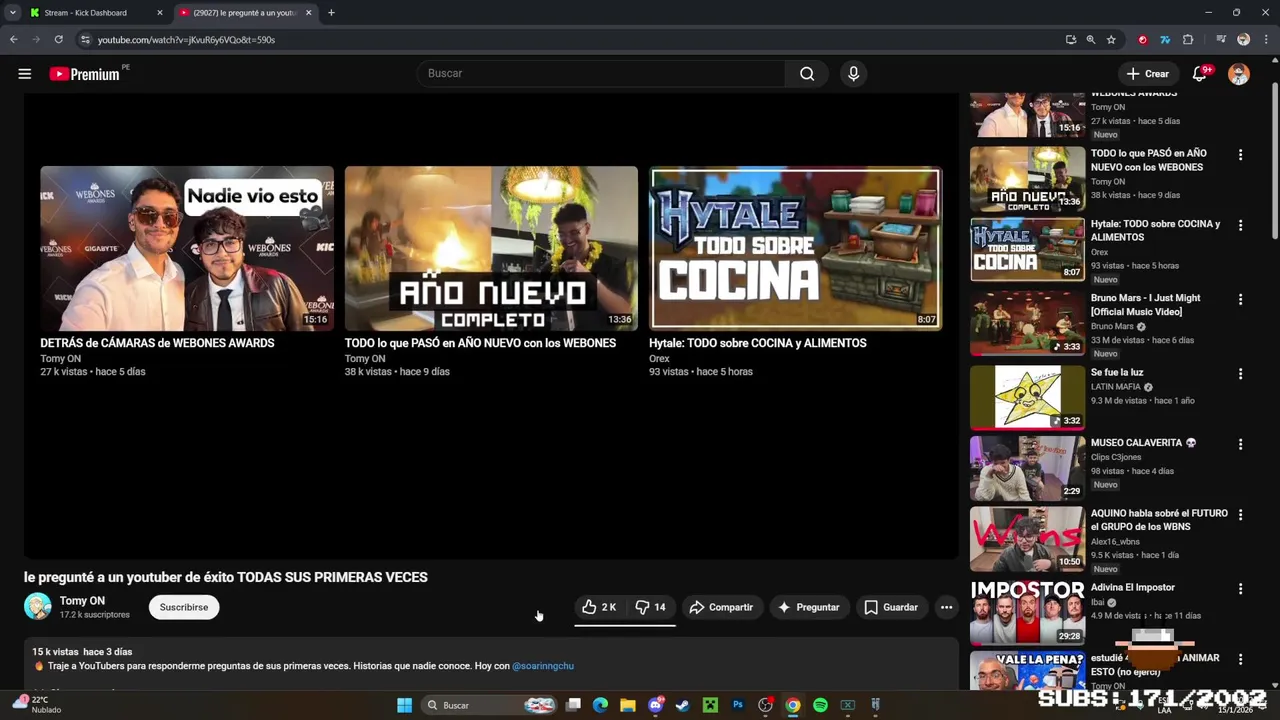The height and width of the screenshot is (720, 1280).
Task: Open media controls icon in Chrome toolbar
Action: click(1221, 40)
